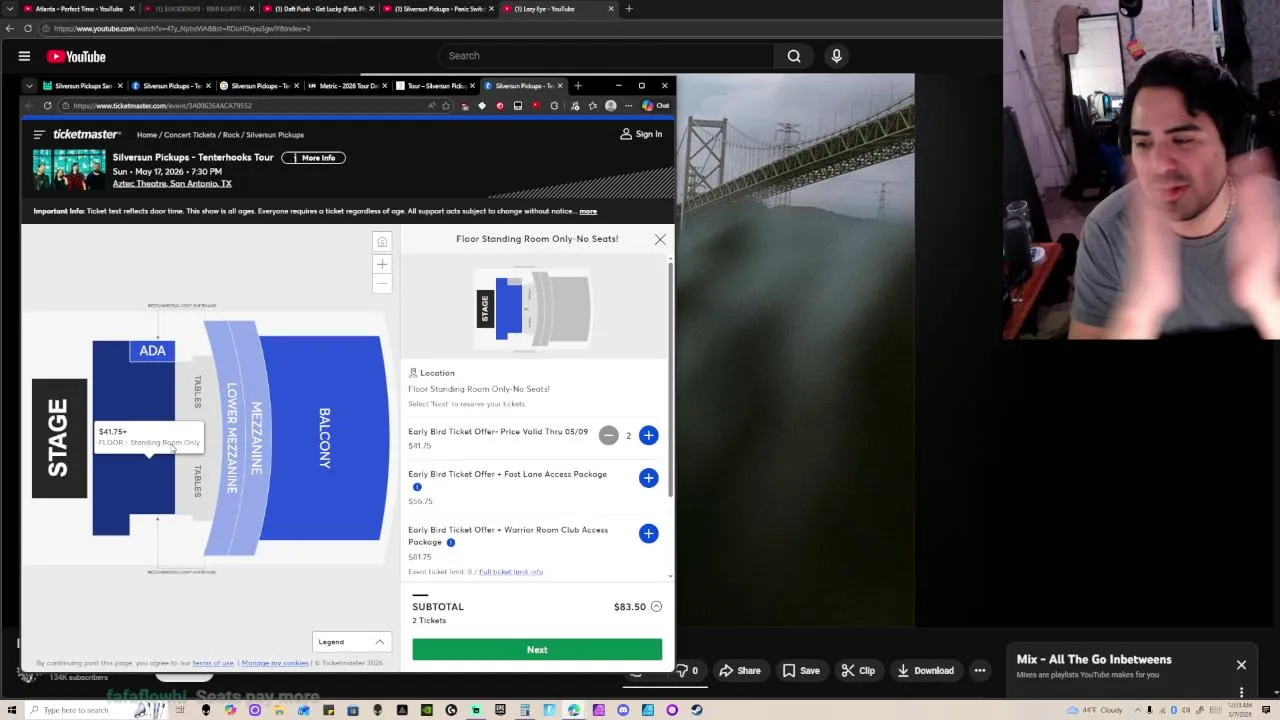Open the Ticketmaster hamburger menu

(39, 134)
